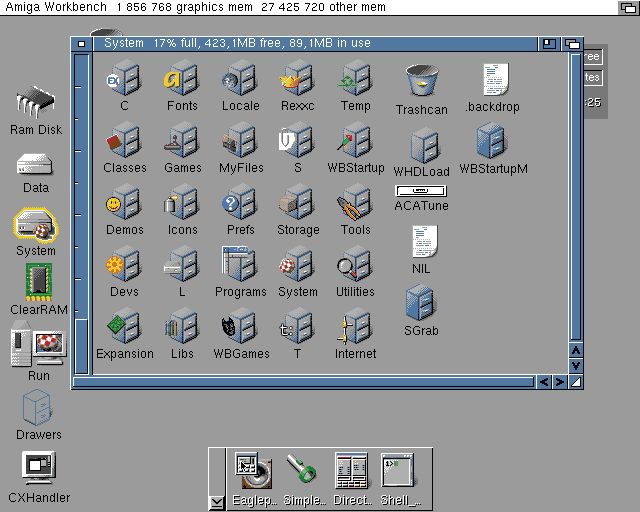Image resolution: width=640 pixels, height=512 pixels.
Task: Click the scroll down arrow in System window
Action: pos(576,366)
